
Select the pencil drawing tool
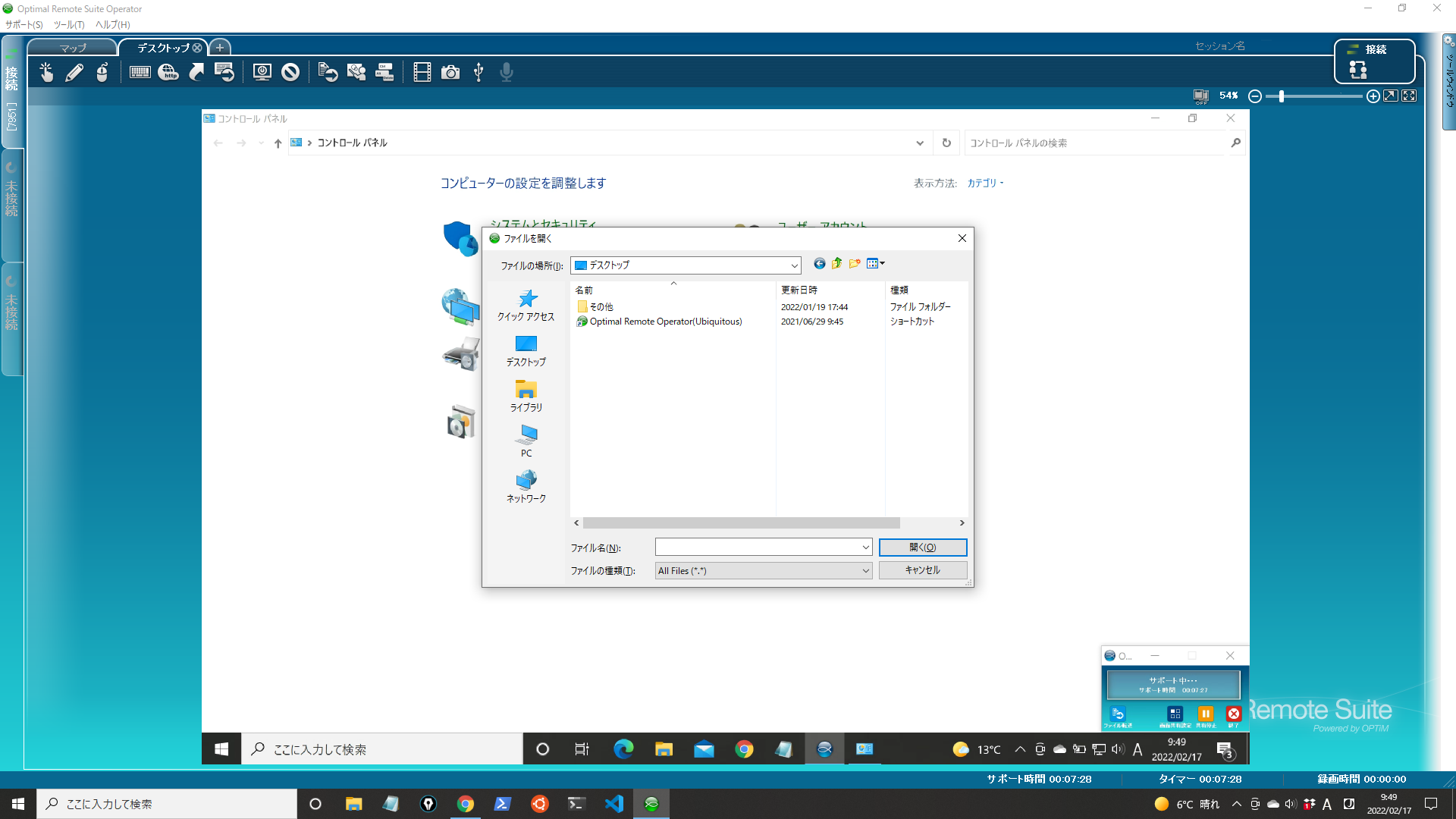[x=74, y=72]
